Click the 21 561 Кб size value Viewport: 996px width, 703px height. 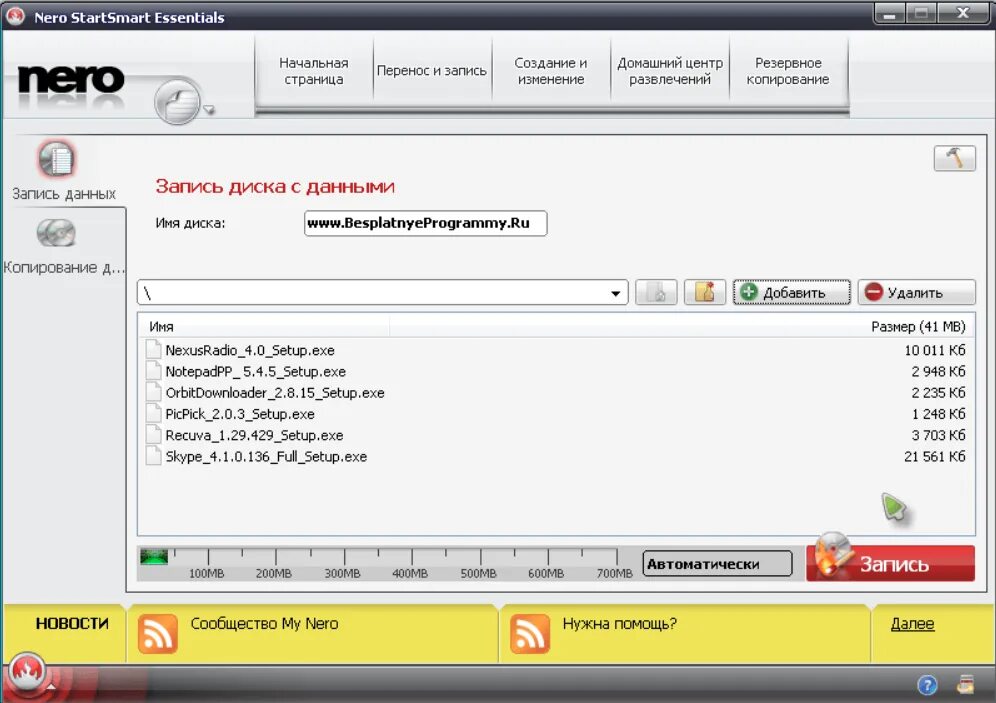point(934,456)
